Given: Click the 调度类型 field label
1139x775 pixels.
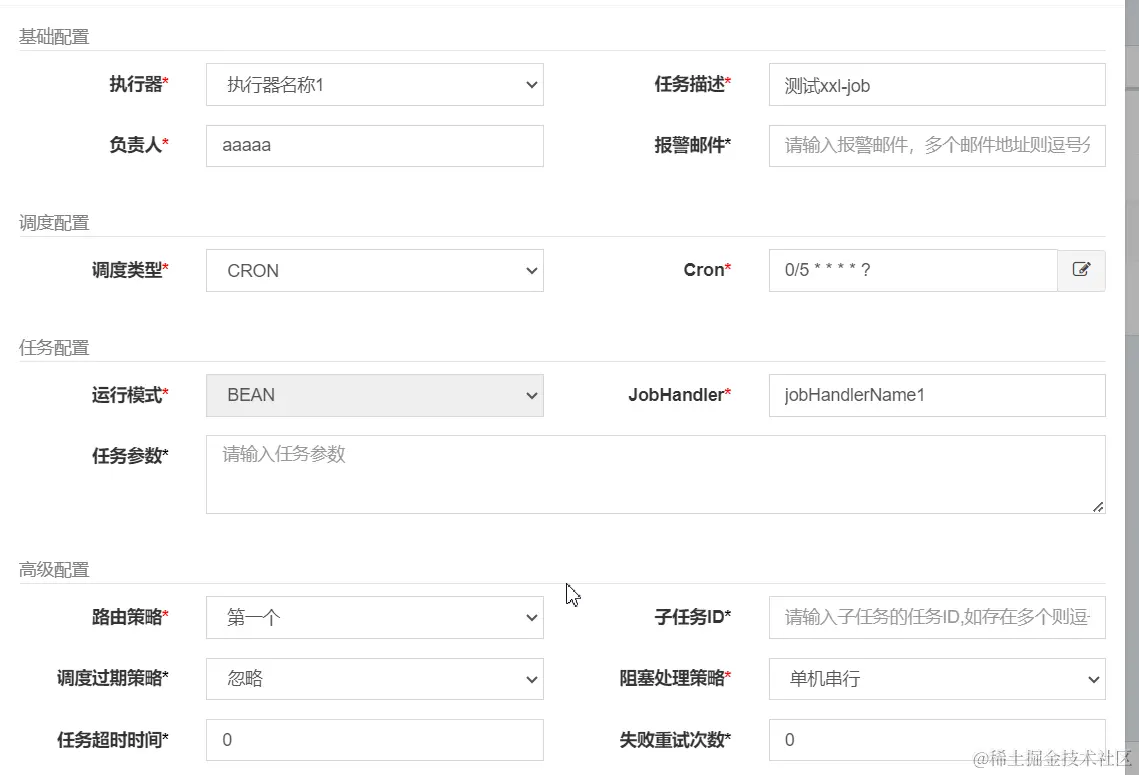Looking at the screenshot, I should pos(130,270).
